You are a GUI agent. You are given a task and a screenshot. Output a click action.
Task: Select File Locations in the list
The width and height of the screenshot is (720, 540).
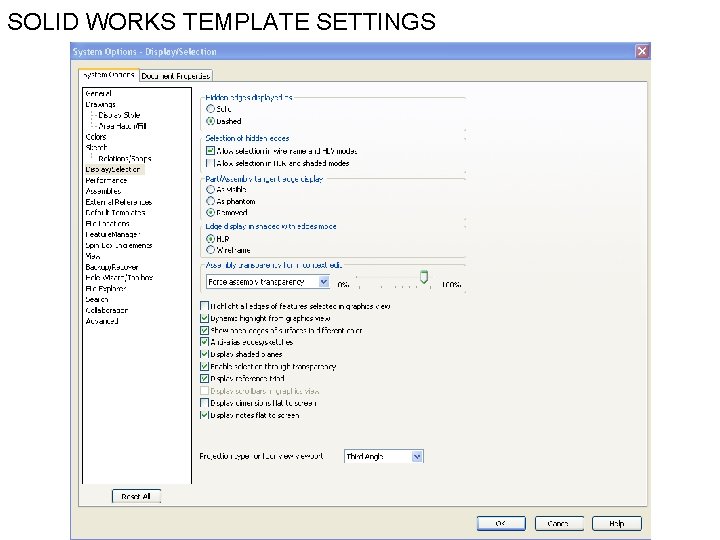pyautogui.click(x=107, y=224)
